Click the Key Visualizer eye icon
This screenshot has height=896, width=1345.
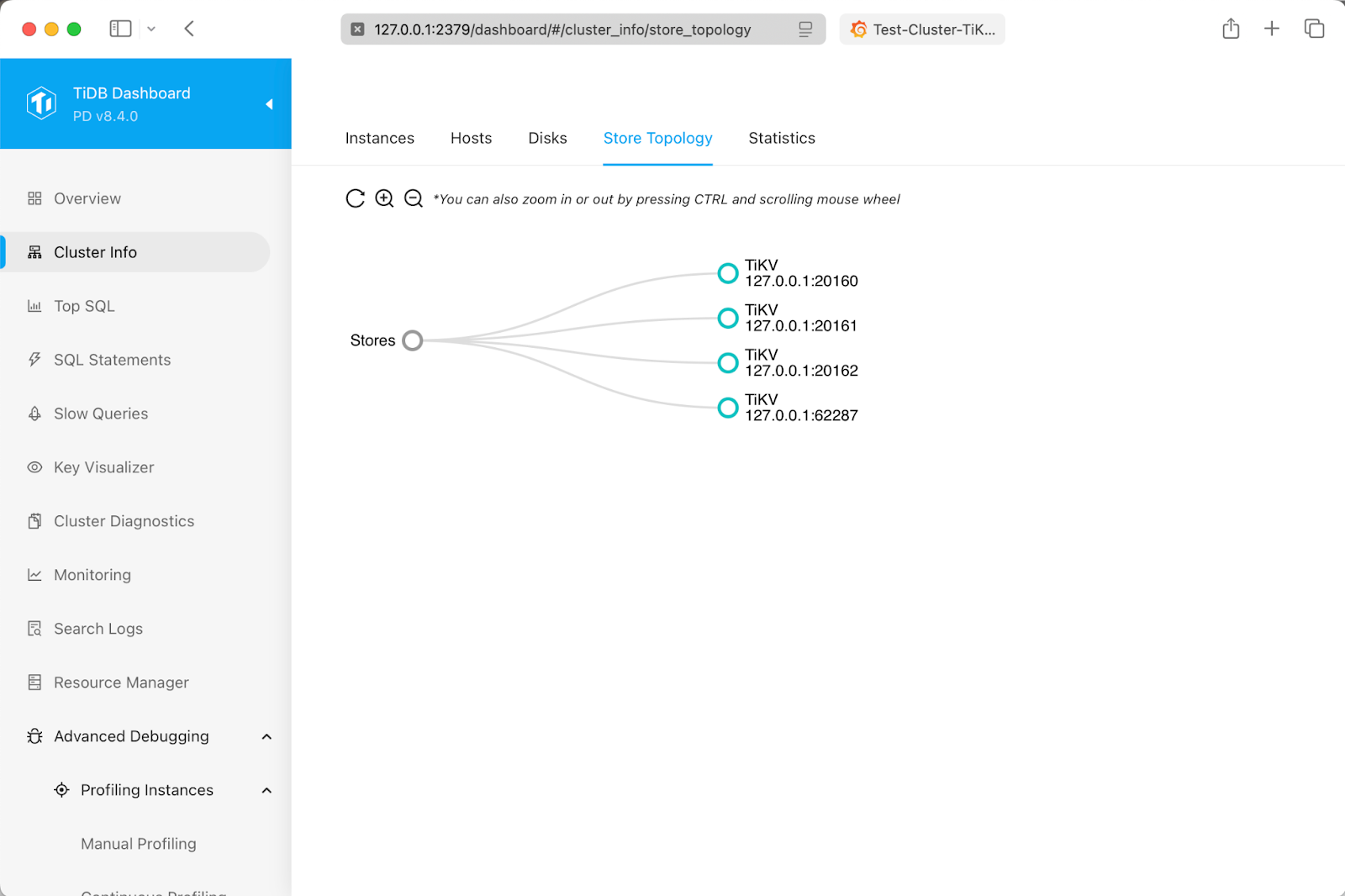pos(34,467)
